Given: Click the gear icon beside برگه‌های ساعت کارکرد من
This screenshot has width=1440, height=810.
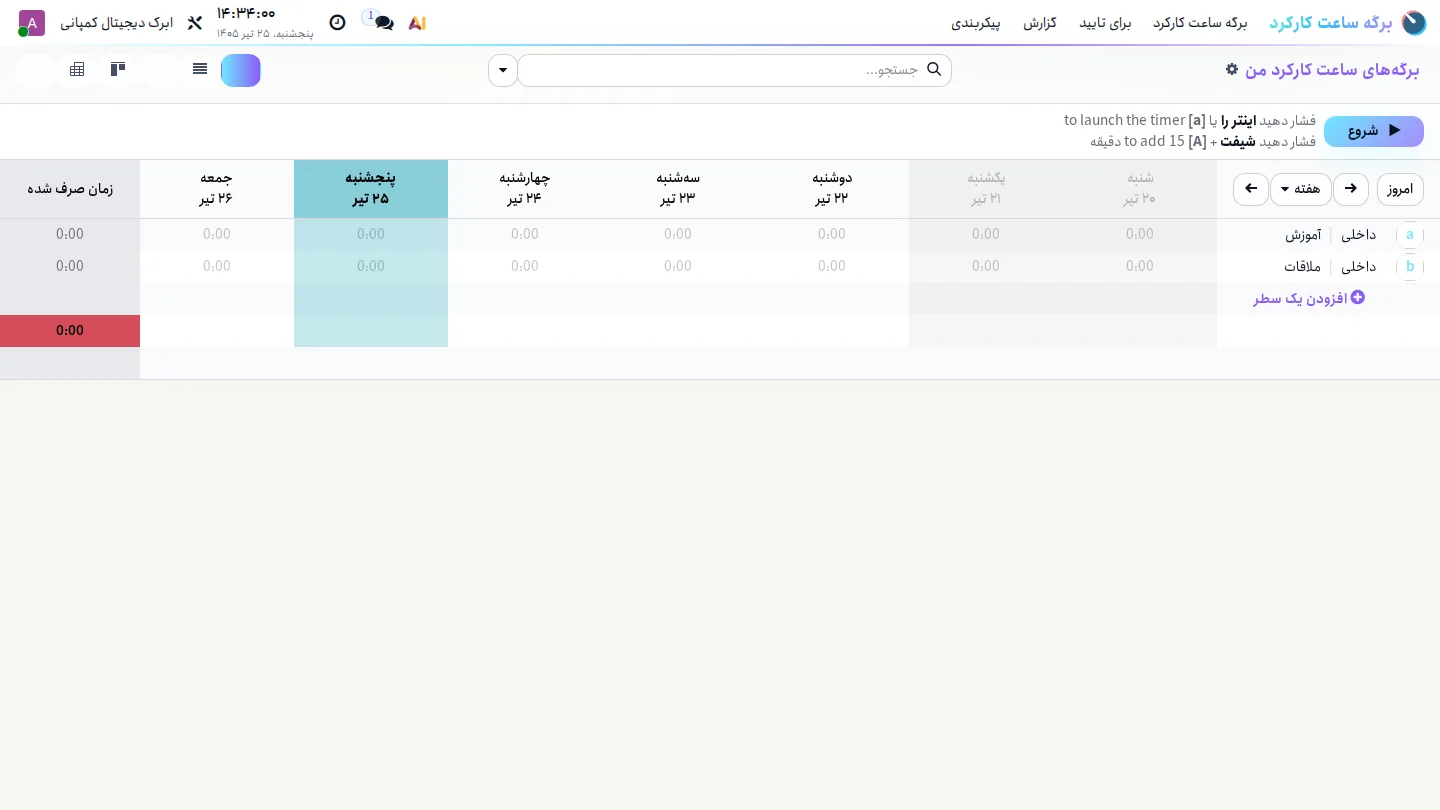Looking at the screenshot, I should click(1232, 69).
